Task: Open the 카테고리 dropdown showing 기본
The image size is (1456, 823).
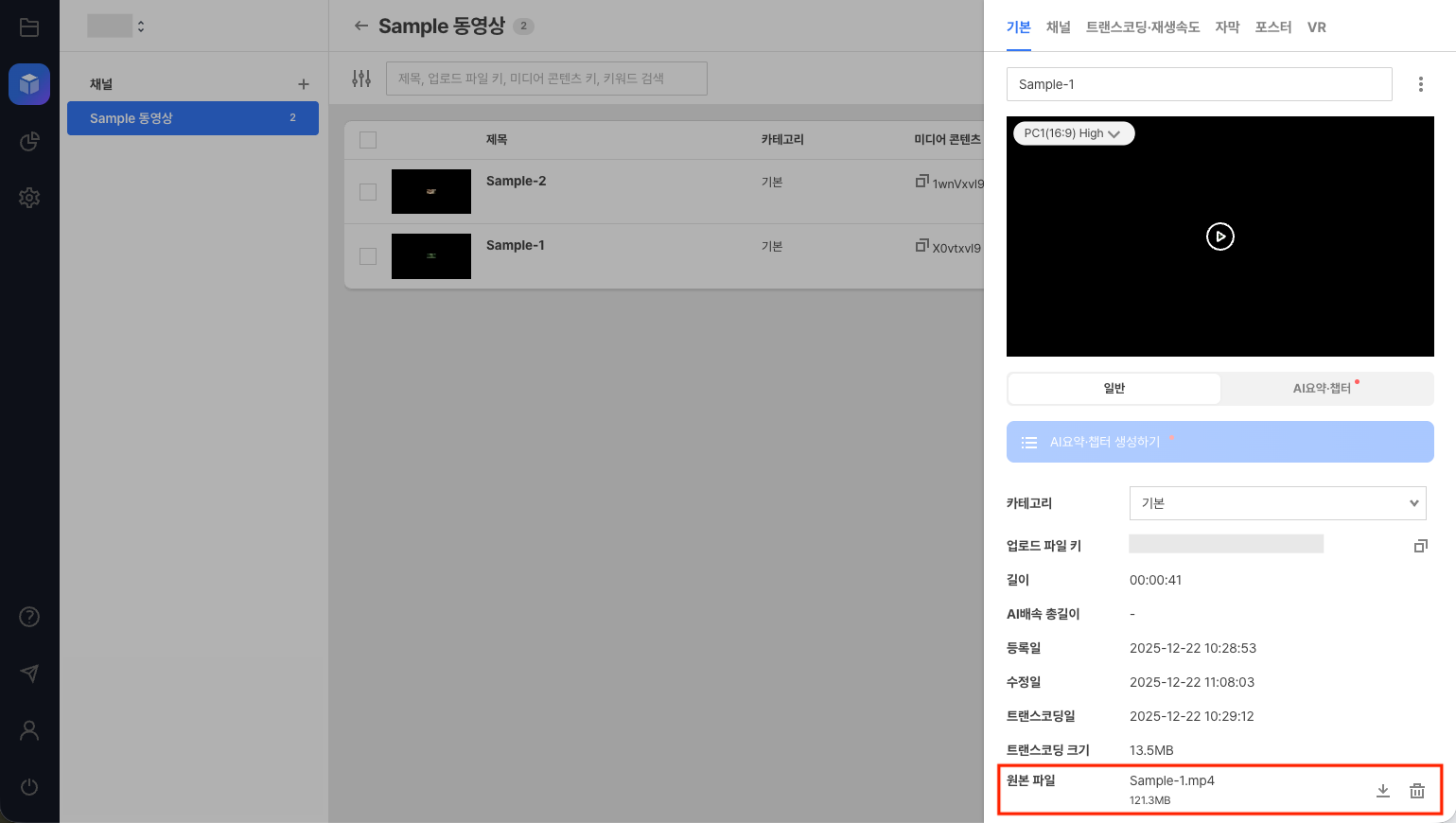Action: pos(1277,503)
